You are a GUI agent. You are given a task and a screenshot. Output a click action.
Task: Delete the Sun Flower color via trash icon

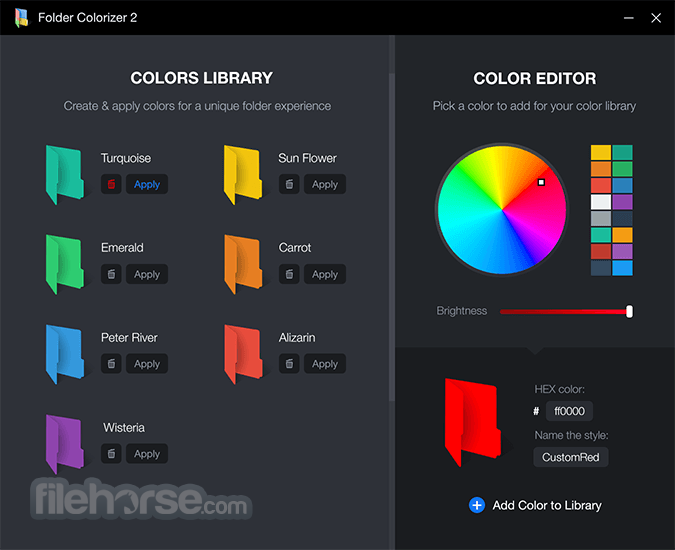(x=289, y=184)
